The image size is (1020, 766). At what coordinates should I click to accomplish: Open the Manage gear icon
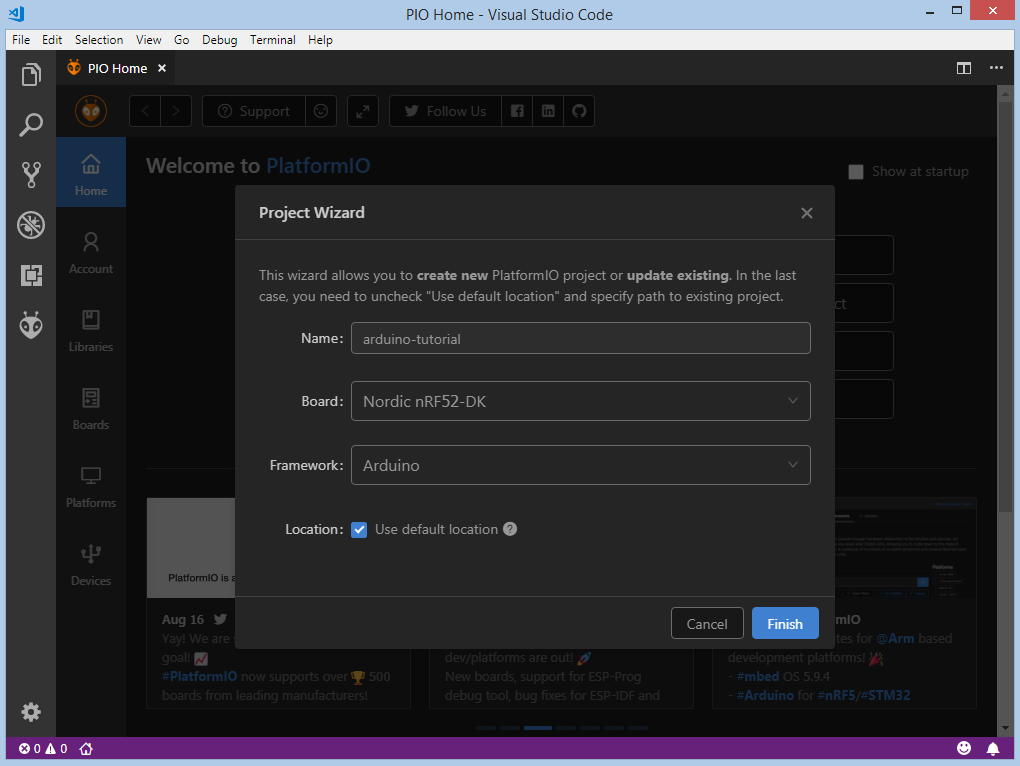click(31, 712)
